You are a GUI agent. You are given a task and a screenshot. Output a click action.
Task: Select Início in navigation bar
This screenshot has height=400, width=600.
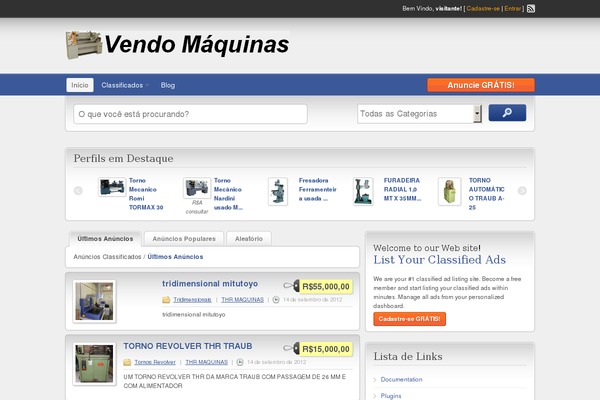(x=80, y=85)
